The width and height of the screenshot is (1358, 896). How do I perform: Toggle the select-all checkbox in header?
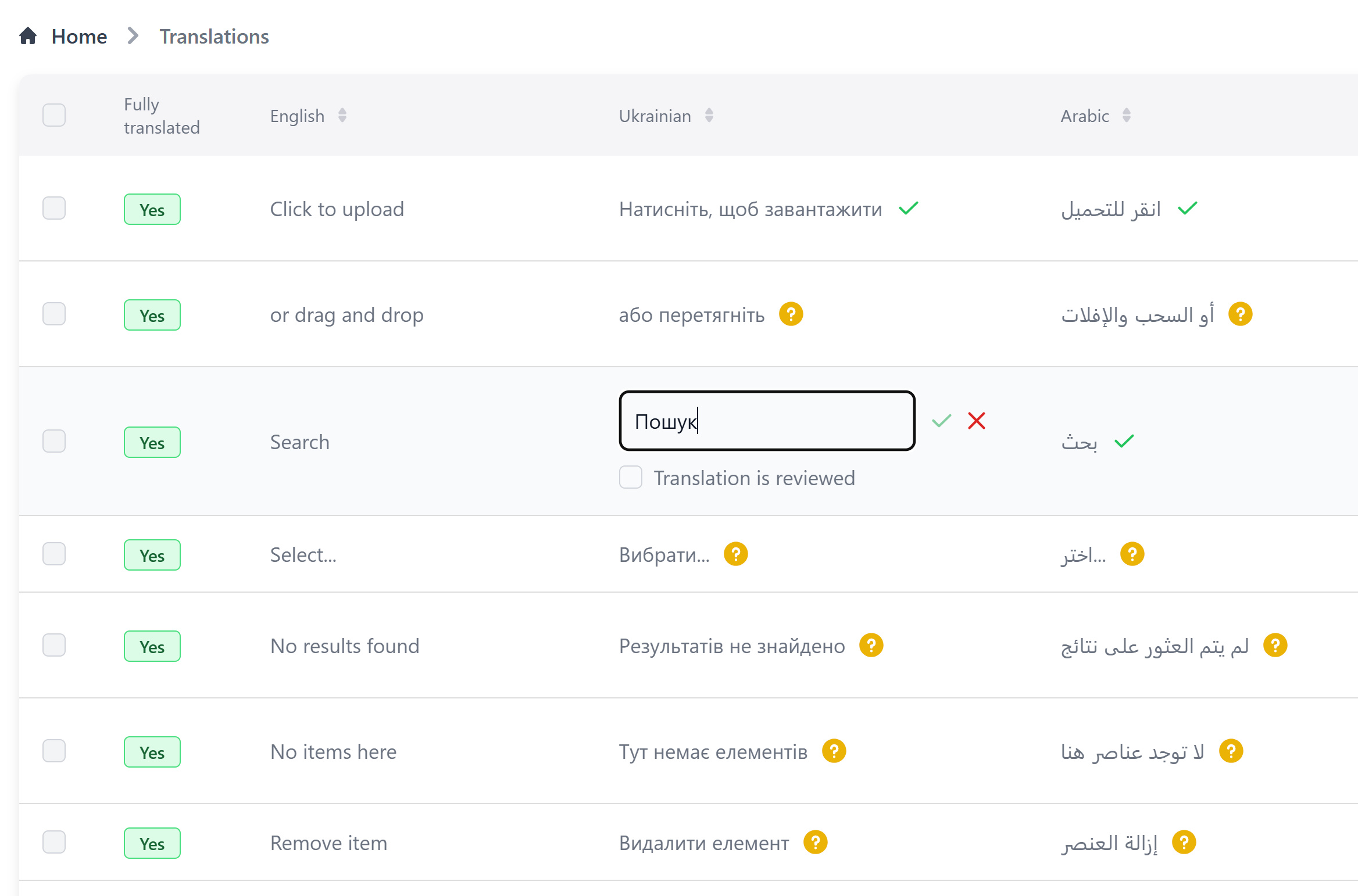coord(54,115)
